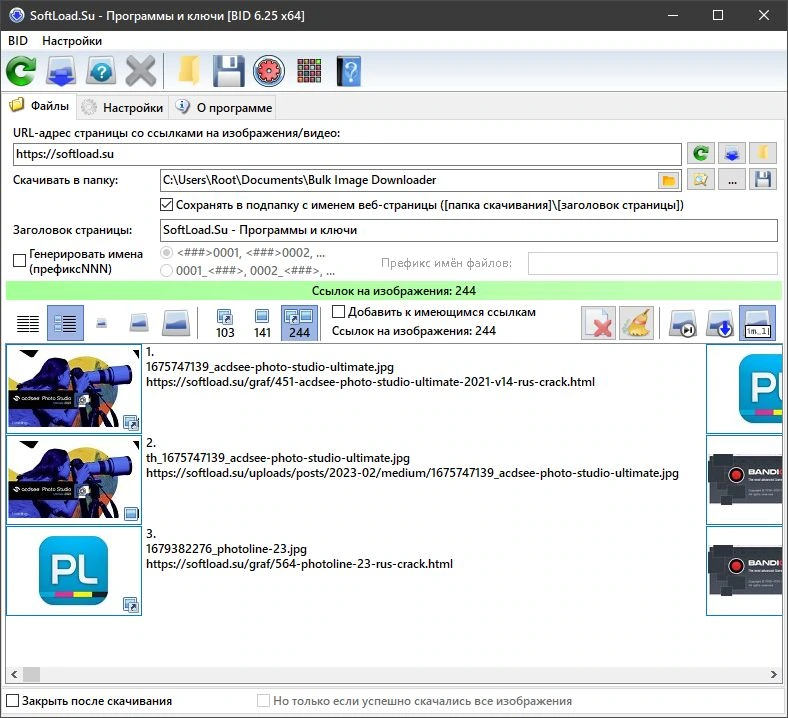The image size is (788, 718).
Task: Click the green refresh icon in main toolbar
Action: pos(21,71)
